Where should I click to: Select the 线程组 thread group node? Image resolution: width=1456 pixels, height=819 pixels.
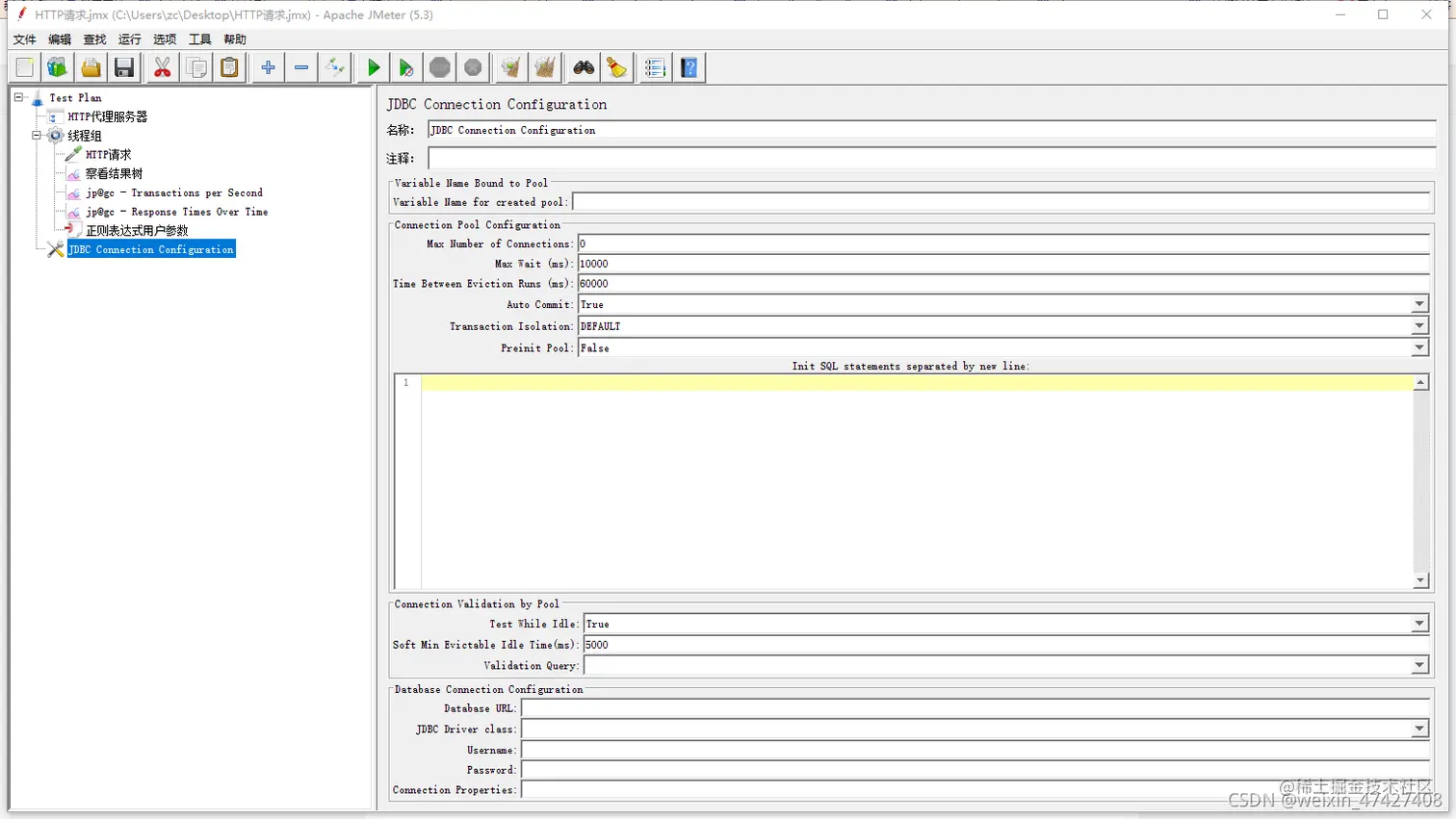click(84, 136)
